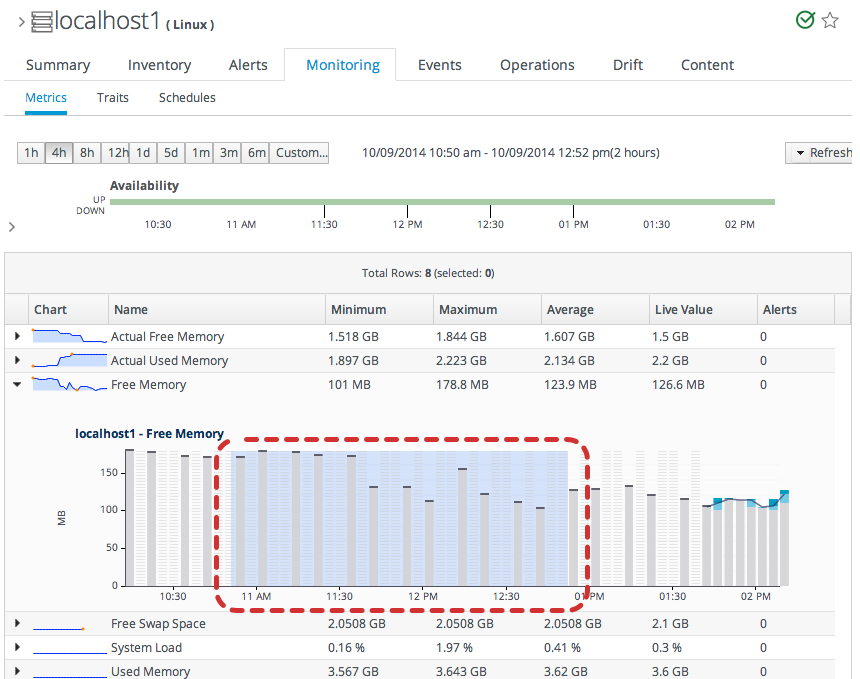Expand the Free Swap Space row
This screenshot has width=860, height=679.
17,624
